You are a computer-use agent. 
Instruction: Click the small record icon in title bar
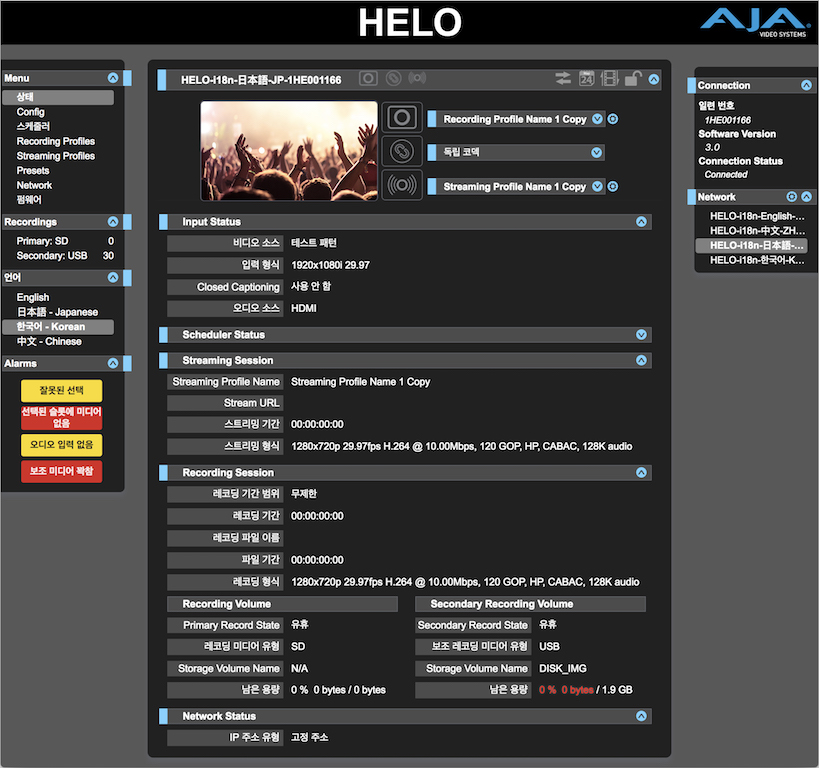[x=368, y=78]
